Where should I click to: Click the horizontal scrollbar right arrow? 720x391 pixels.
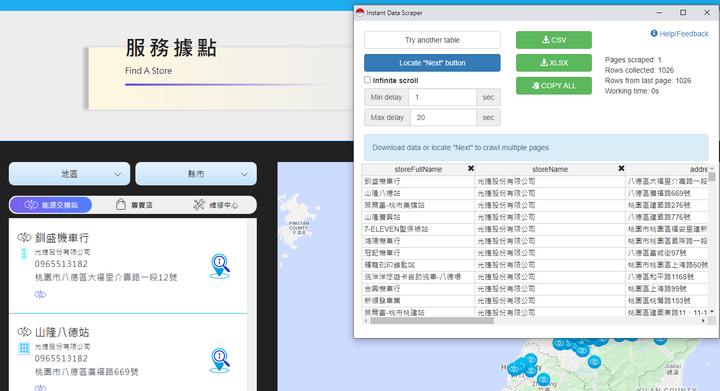pos(703,321)
